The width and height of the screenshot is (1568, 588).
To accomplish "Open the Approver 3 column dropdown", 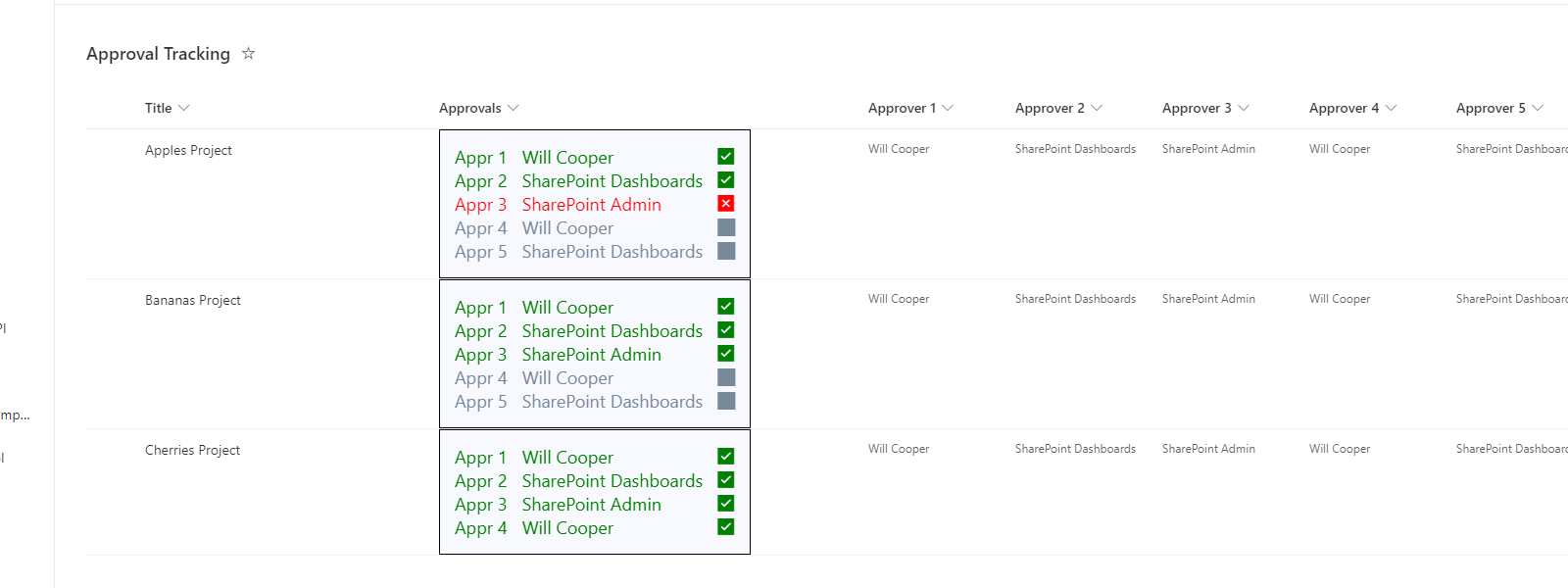I will point(1245,108).
